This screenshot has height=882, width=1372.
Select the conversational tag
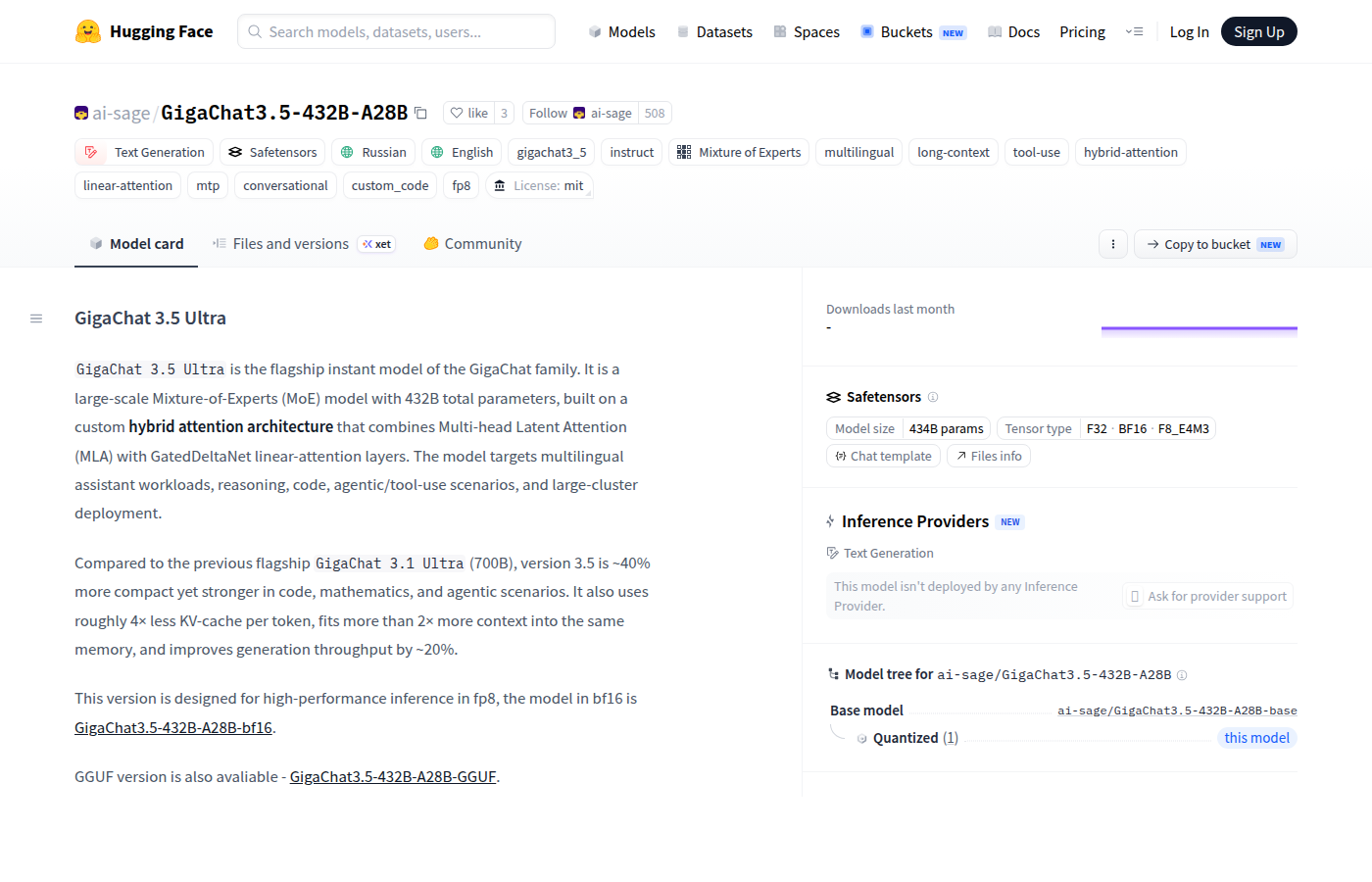pos(285,185)
